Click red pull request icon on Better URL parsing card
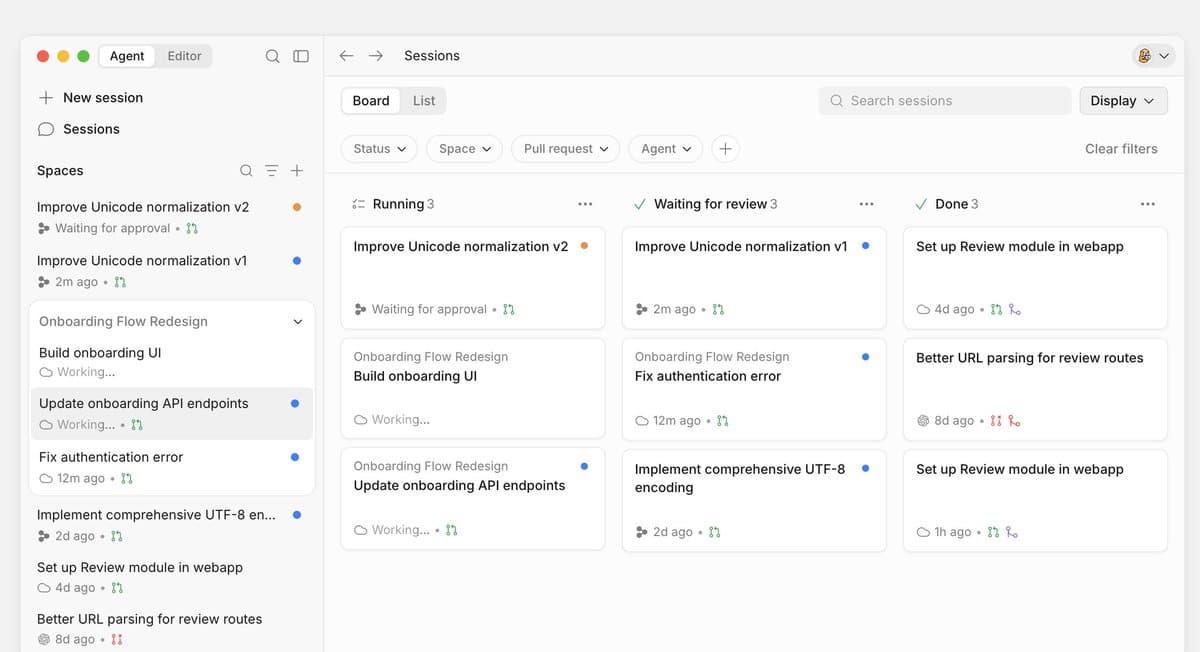 [x=996, y=421]
